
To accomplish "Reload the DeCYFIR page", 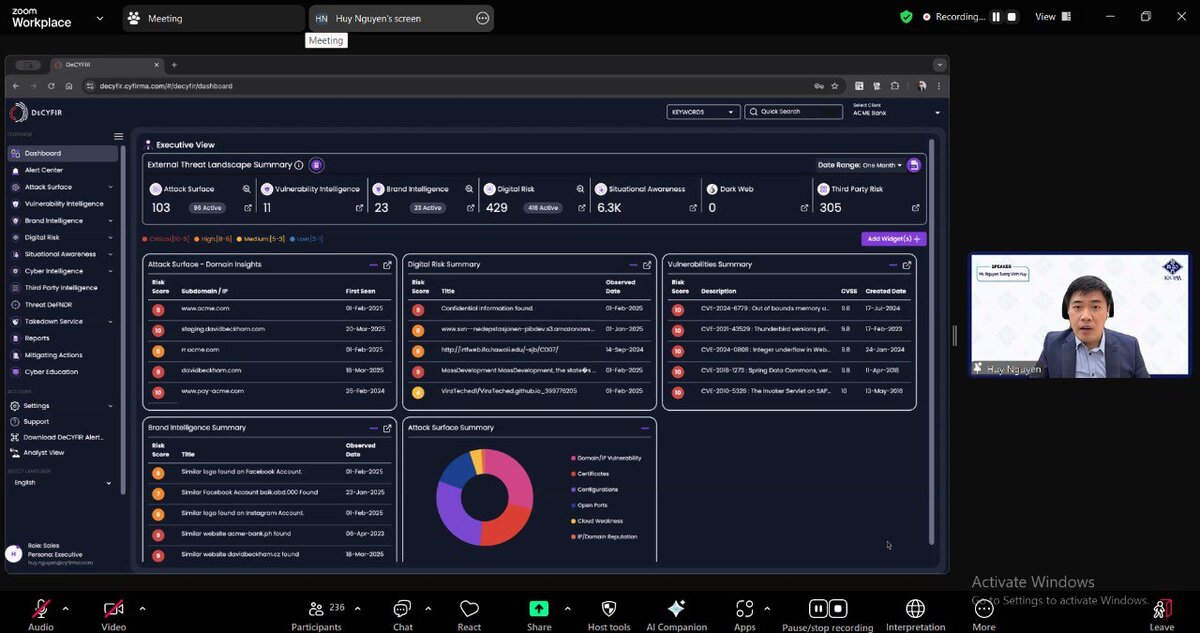I will (51, 86).
